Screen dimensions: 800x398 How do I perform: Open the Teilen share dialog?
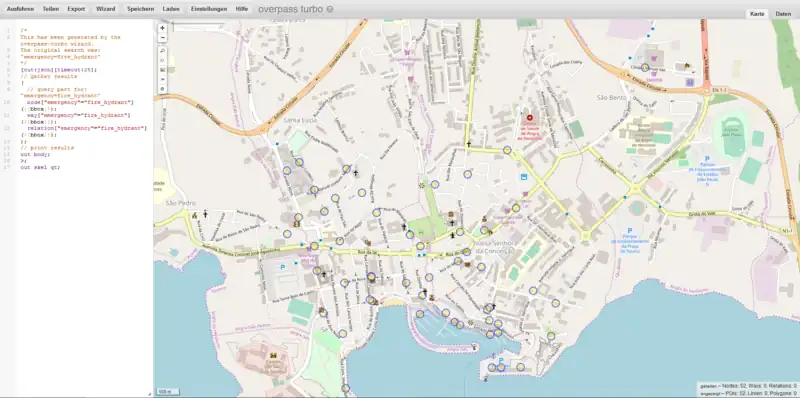(51, 9)
